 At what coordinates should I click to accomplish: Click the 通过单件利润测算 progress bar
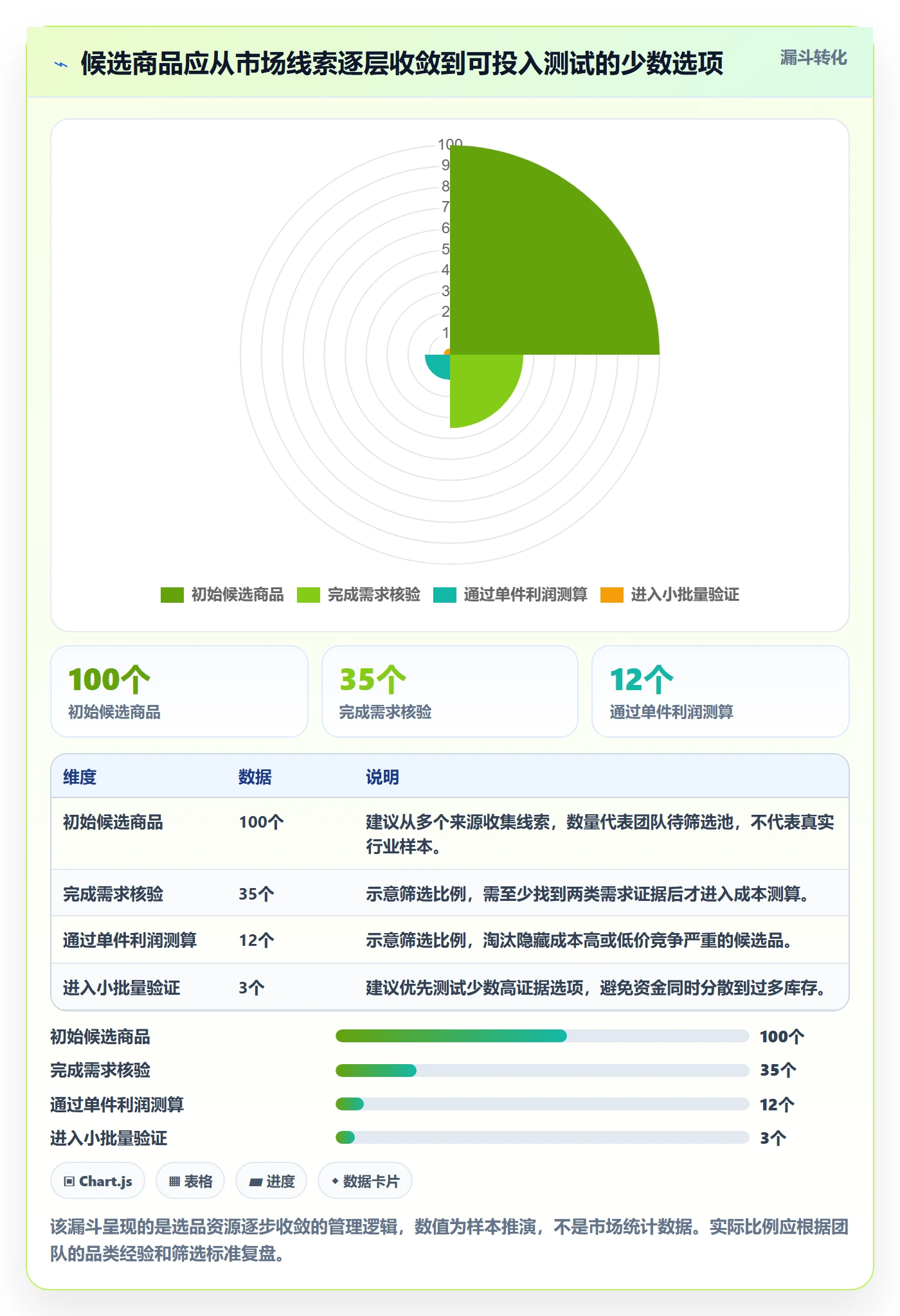(543, 1104)
